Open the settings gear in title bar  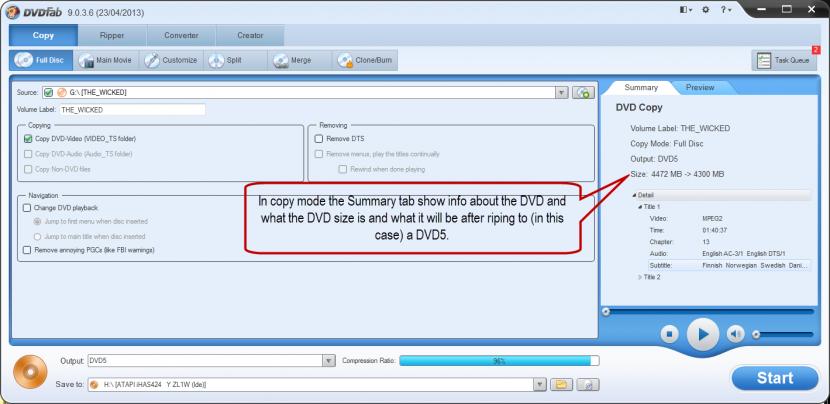[706, 10]
